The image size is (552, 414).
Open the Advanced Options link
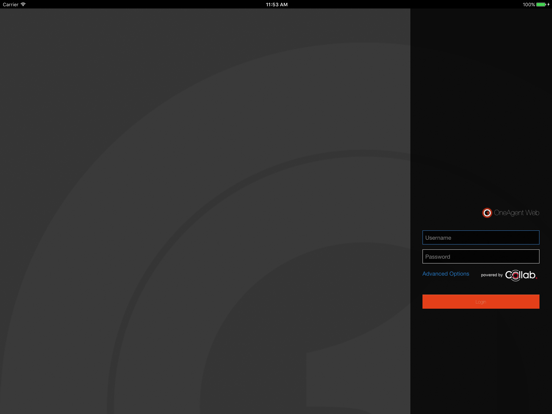point(445,274)
